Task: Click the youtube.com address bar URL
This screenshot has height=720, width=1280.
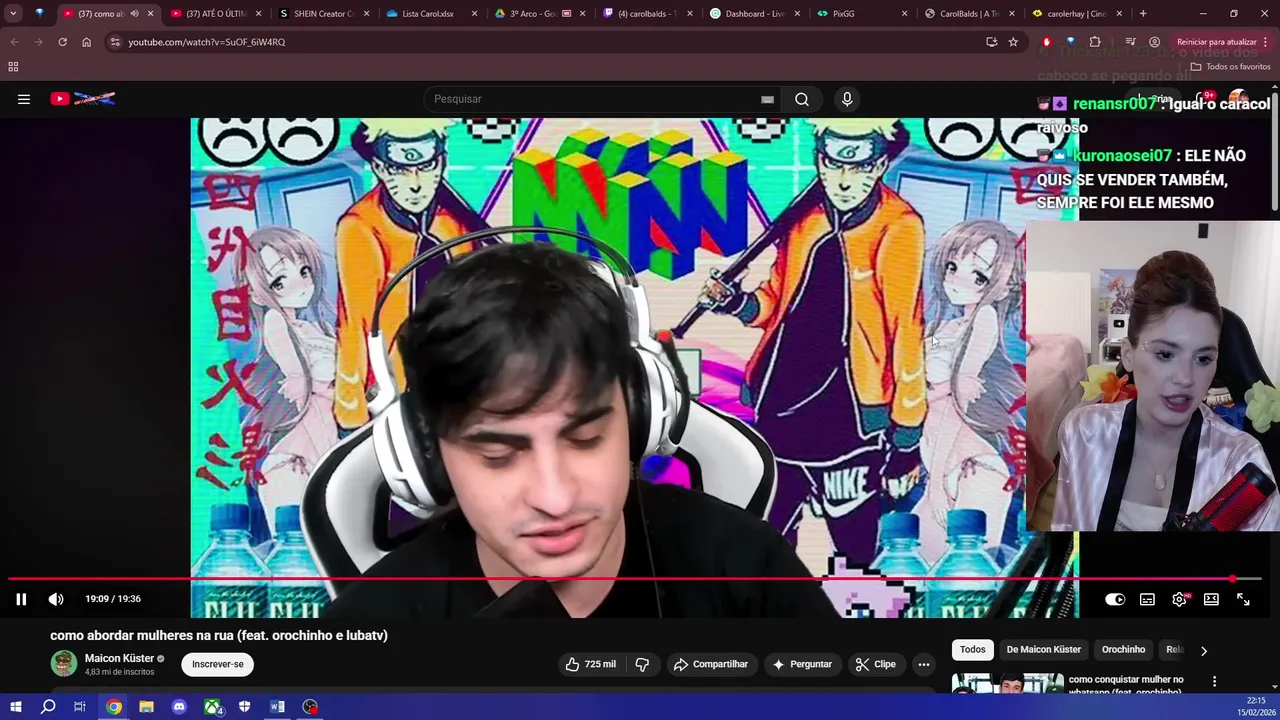Action: pos(207,42)
